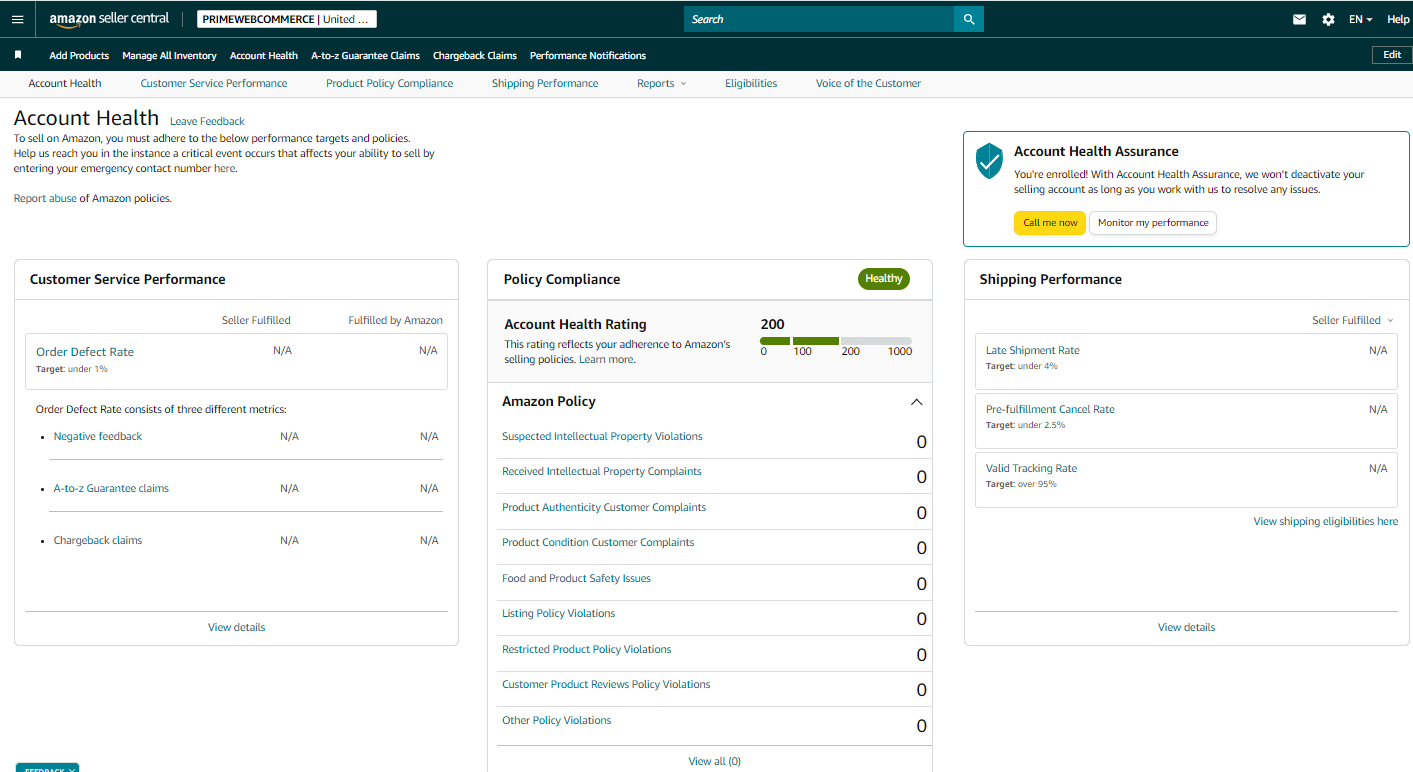Switch to the Account Health tab

click(65, 83)
